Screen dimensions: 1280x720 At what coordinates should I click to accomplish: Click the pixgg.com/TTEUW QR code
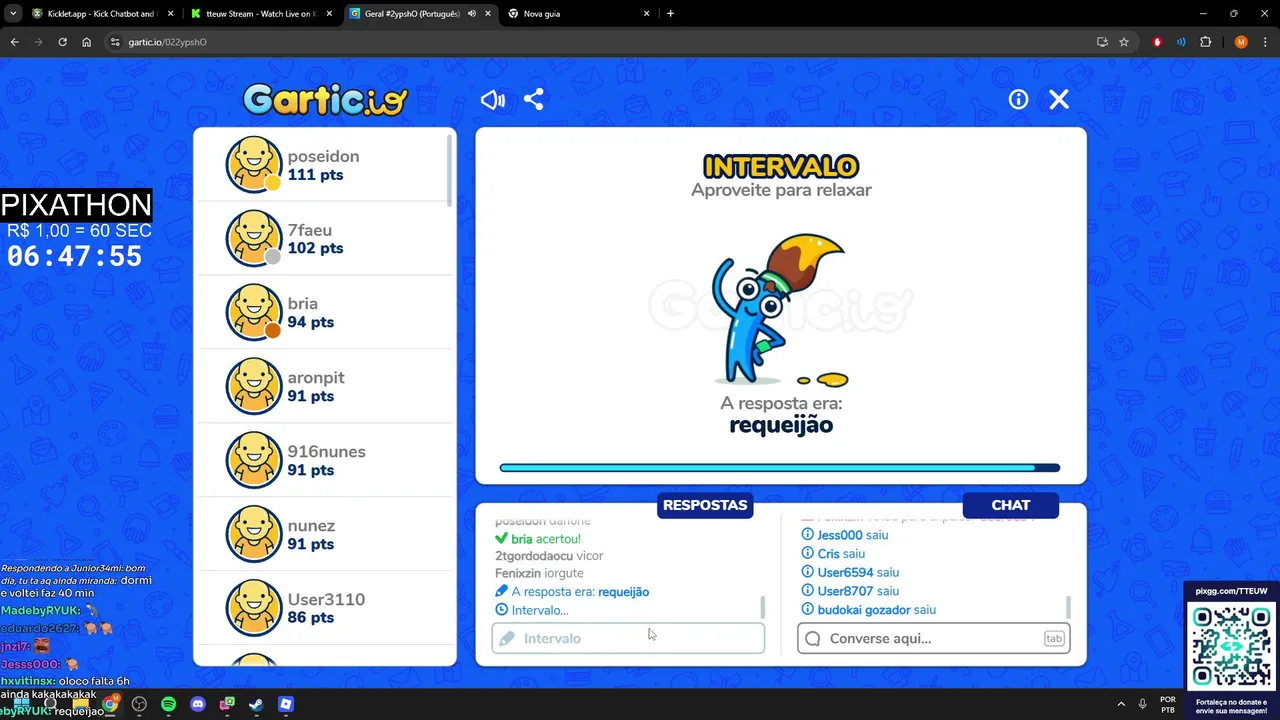pyautogui.click(x=1232, y=645)
